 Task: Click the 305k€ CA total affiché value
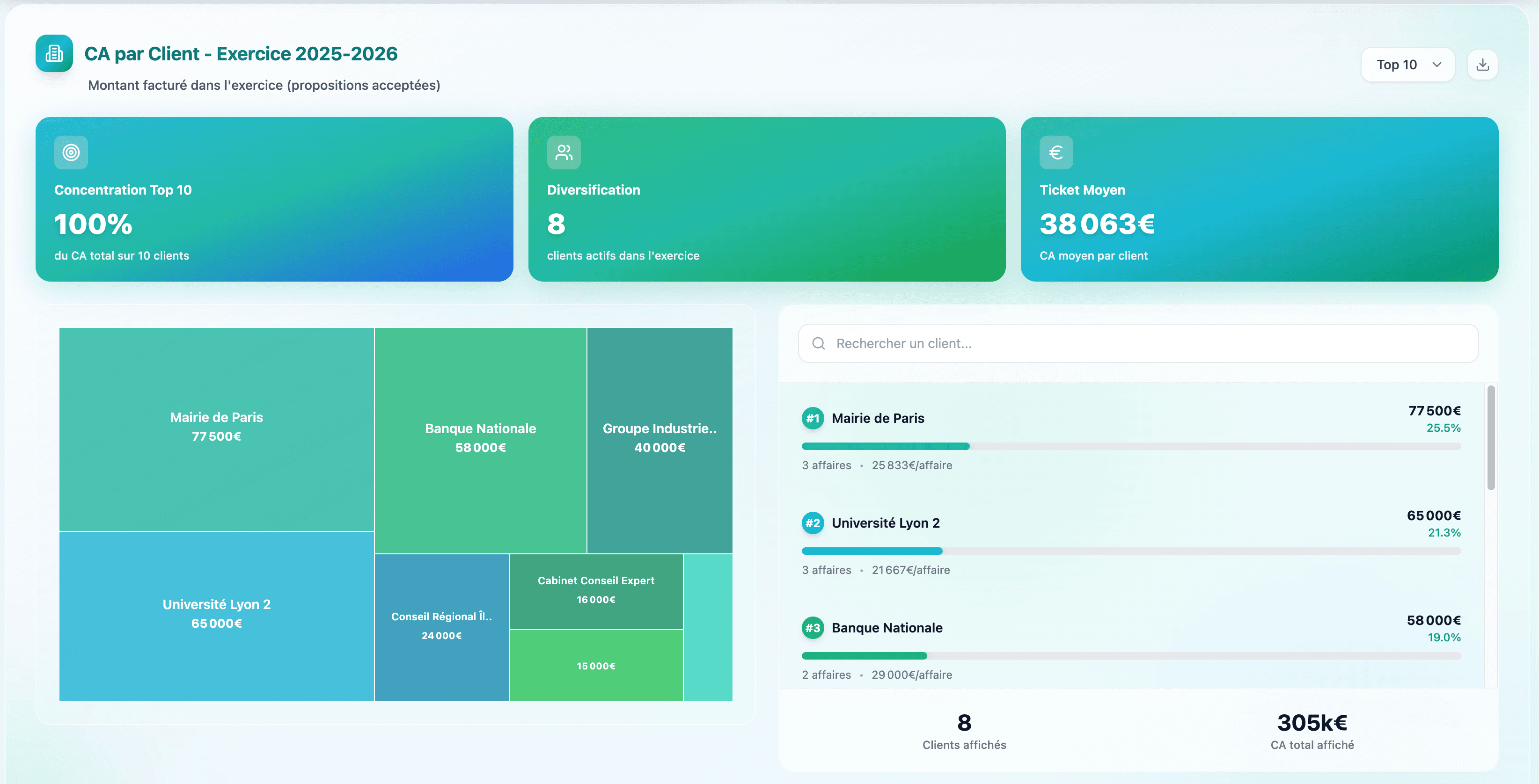click(1312, 723)
